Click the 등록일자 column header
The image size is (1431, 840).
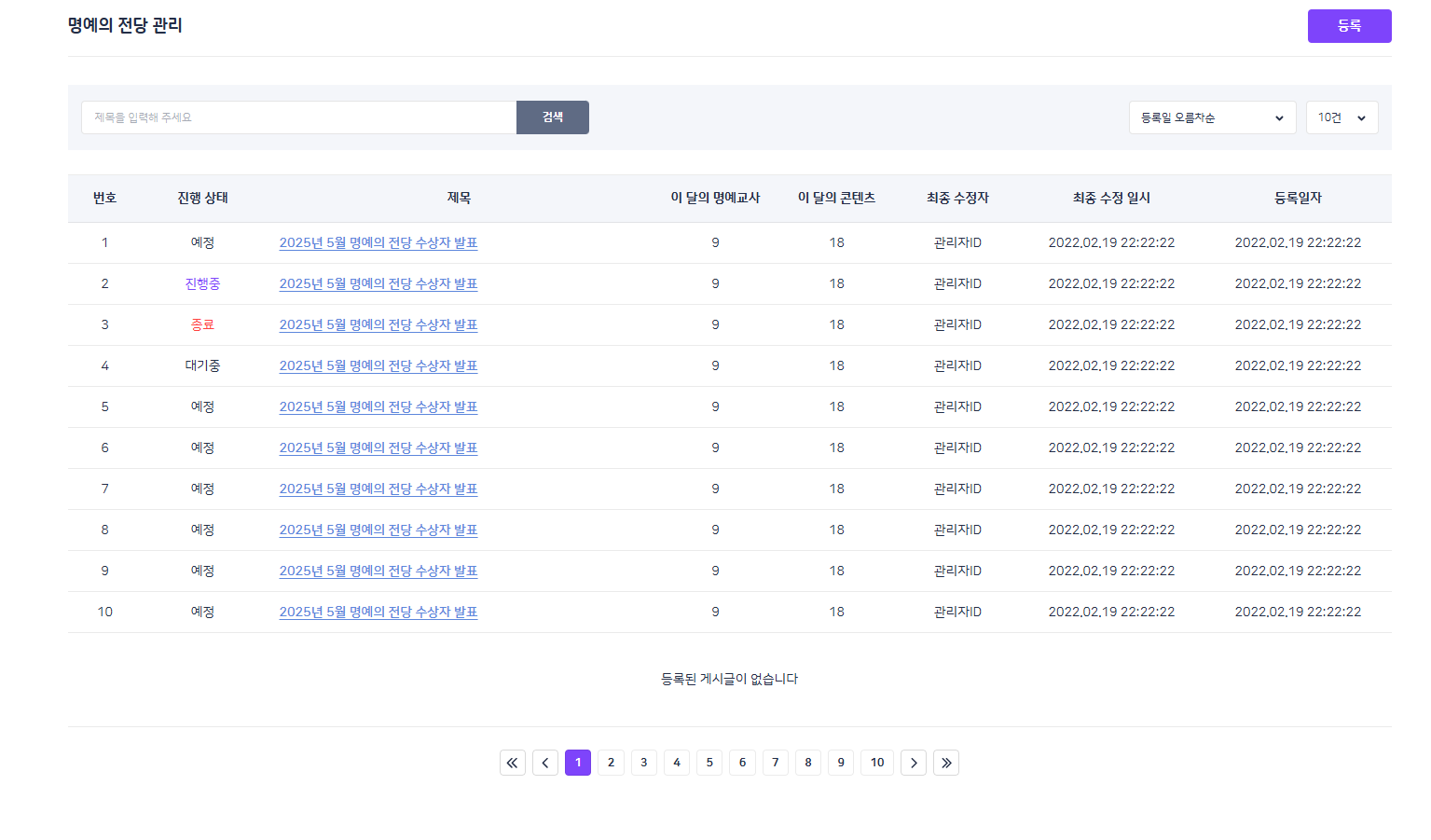[1298, 198]
